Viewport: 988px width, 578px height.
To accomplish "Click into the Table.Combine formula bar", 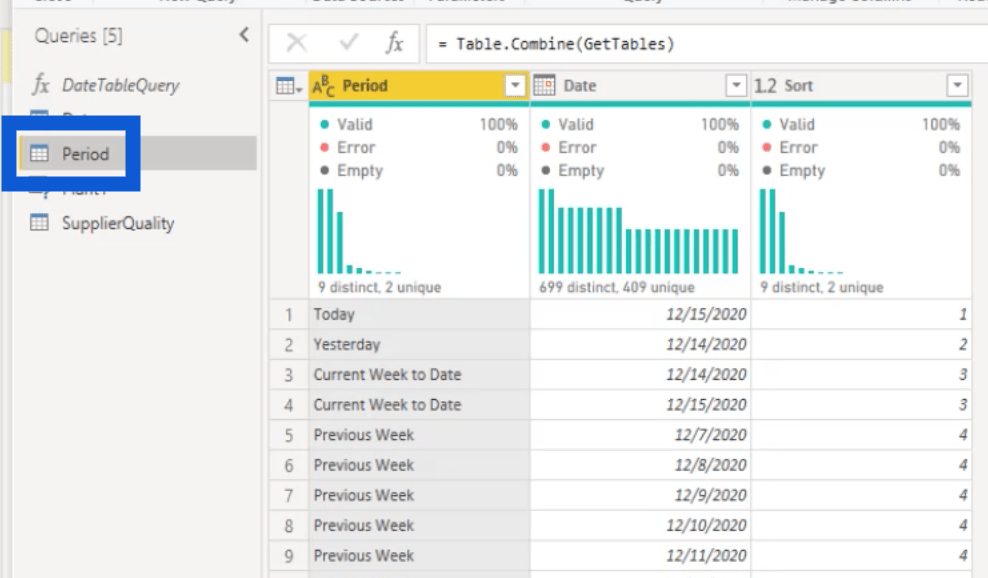I will coord(707,44).
